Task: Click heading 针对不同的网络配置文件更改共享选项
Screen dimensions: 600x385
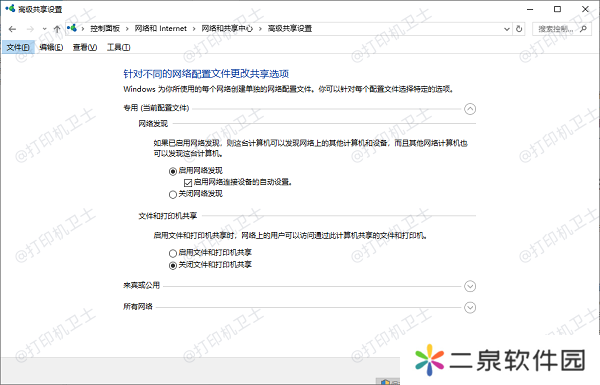Action: 206,73
